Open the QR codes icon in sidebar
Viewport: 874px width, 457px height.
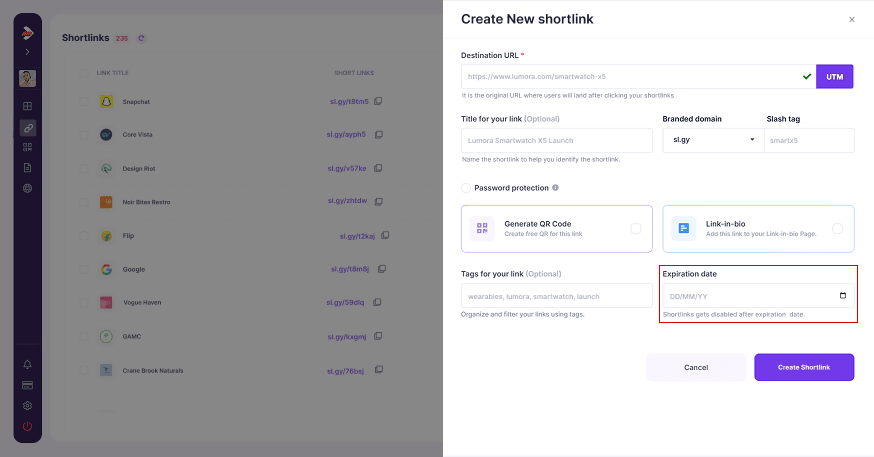27,147
